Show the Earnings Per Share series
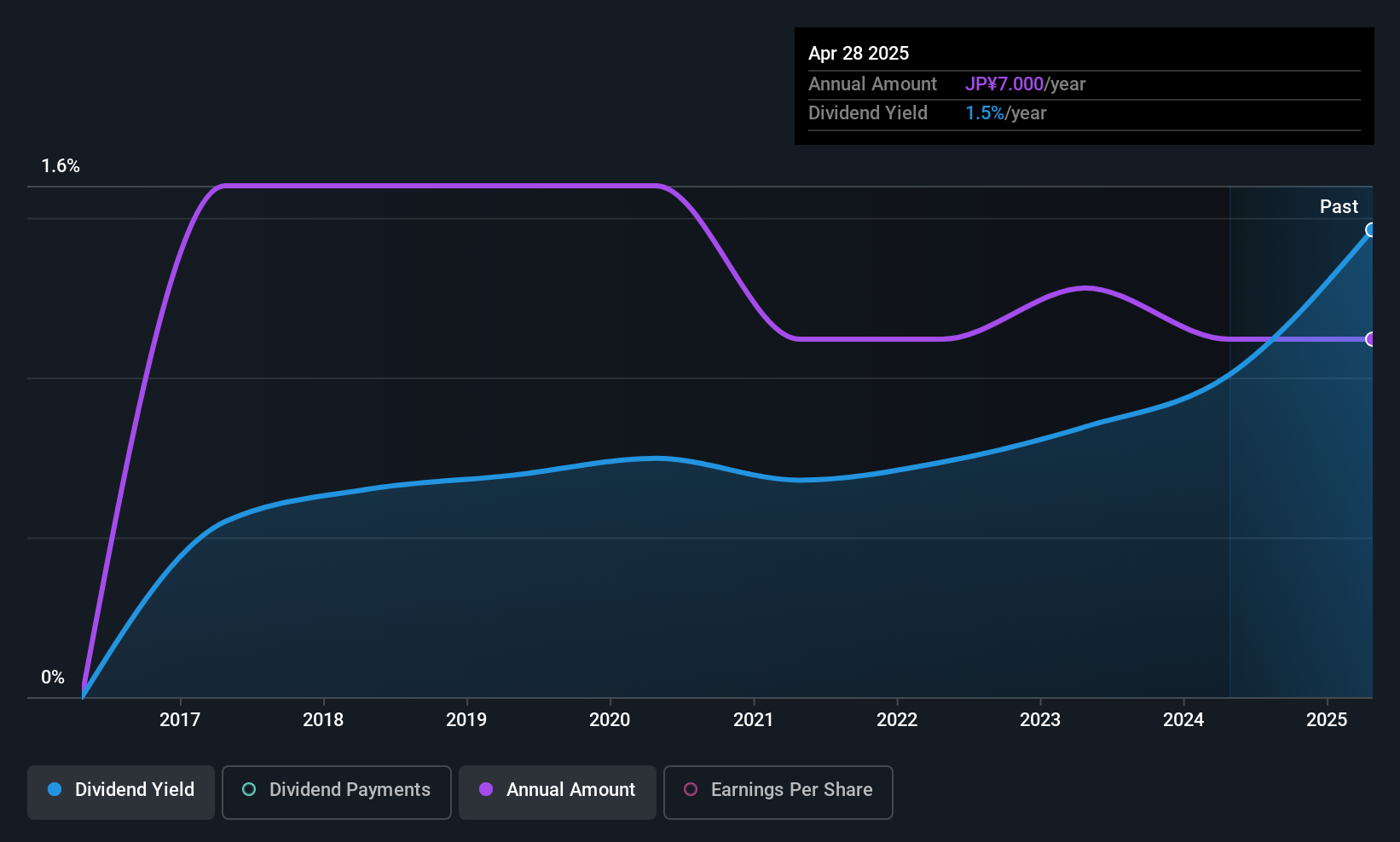 [x=791, y=789]
